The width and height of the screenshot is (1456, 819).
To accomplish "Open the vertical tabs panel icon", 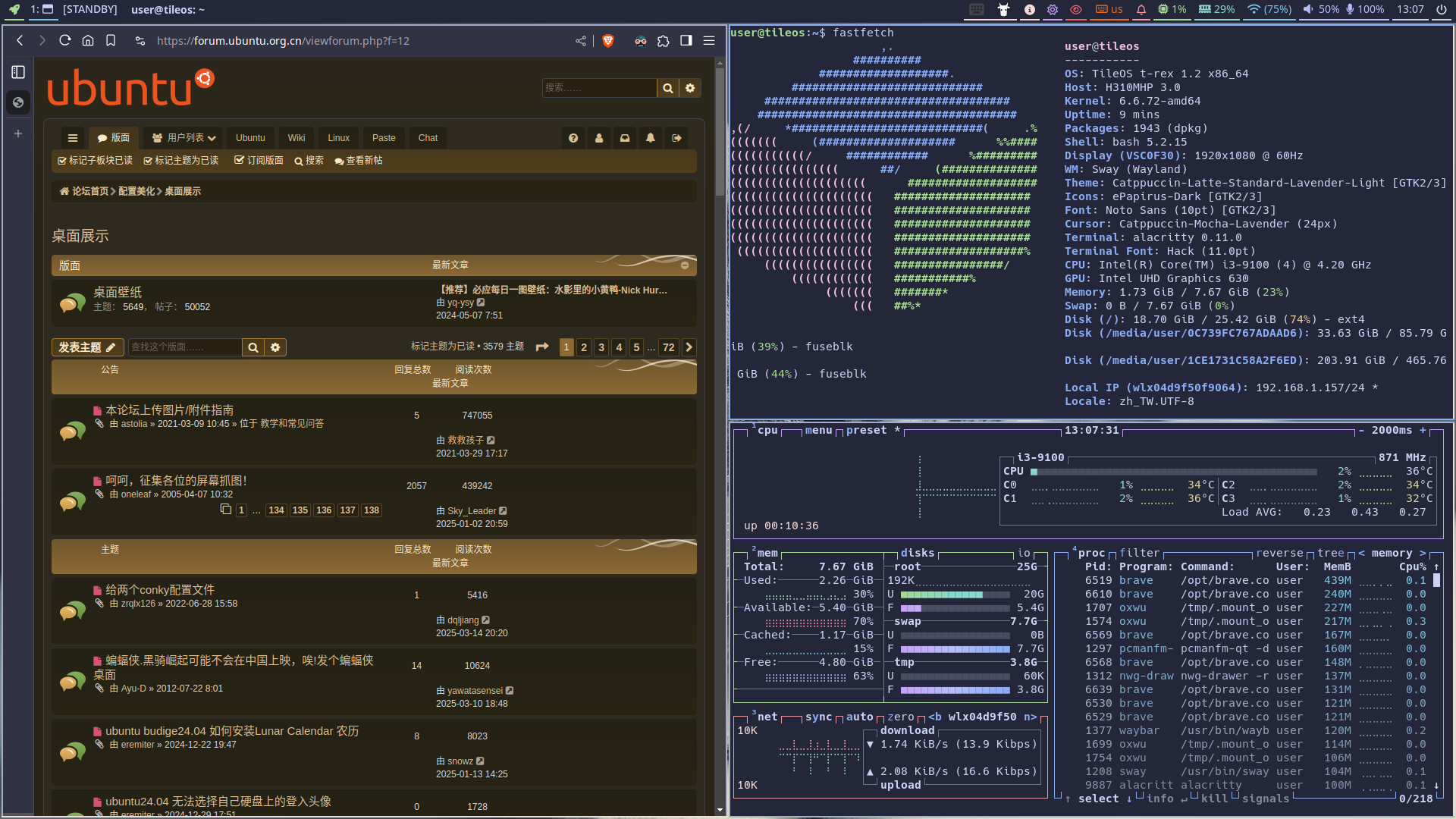I will click(x=18, y=72).
